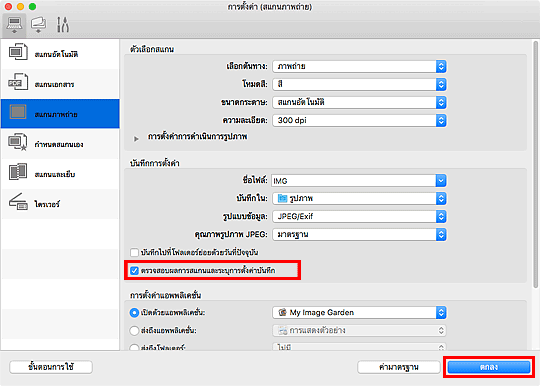This screenshot has height=386, width=540.
Task: Click the บันทึกการตั้งค่า section heading
Action: point(155,163)
